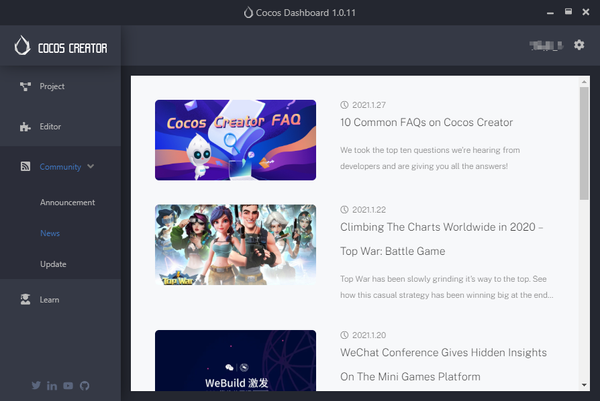
Task: Collapse the Community submenu chevron
Action: tap(91, 166)
